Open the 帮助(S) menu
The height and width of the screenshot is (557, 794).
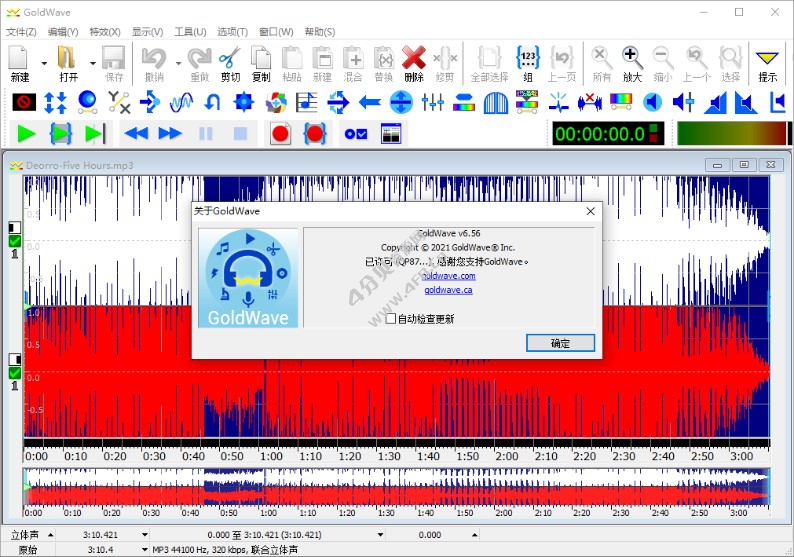(320, 32)
